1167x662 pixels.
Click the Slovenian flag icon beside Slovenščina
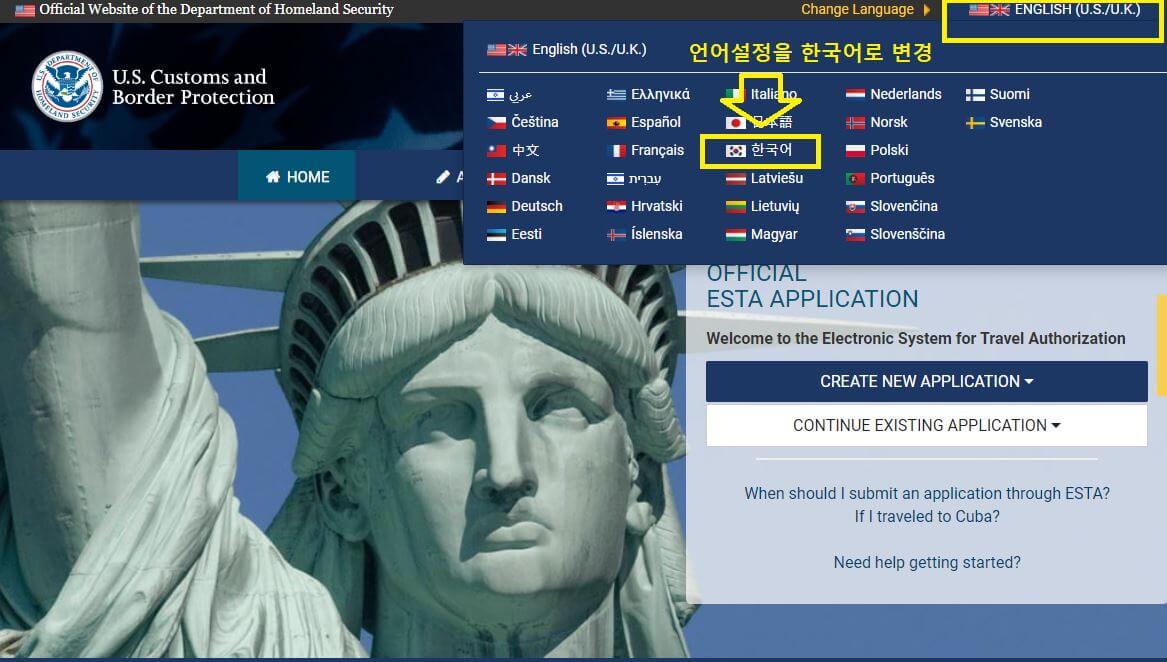[x=855, y=235]
